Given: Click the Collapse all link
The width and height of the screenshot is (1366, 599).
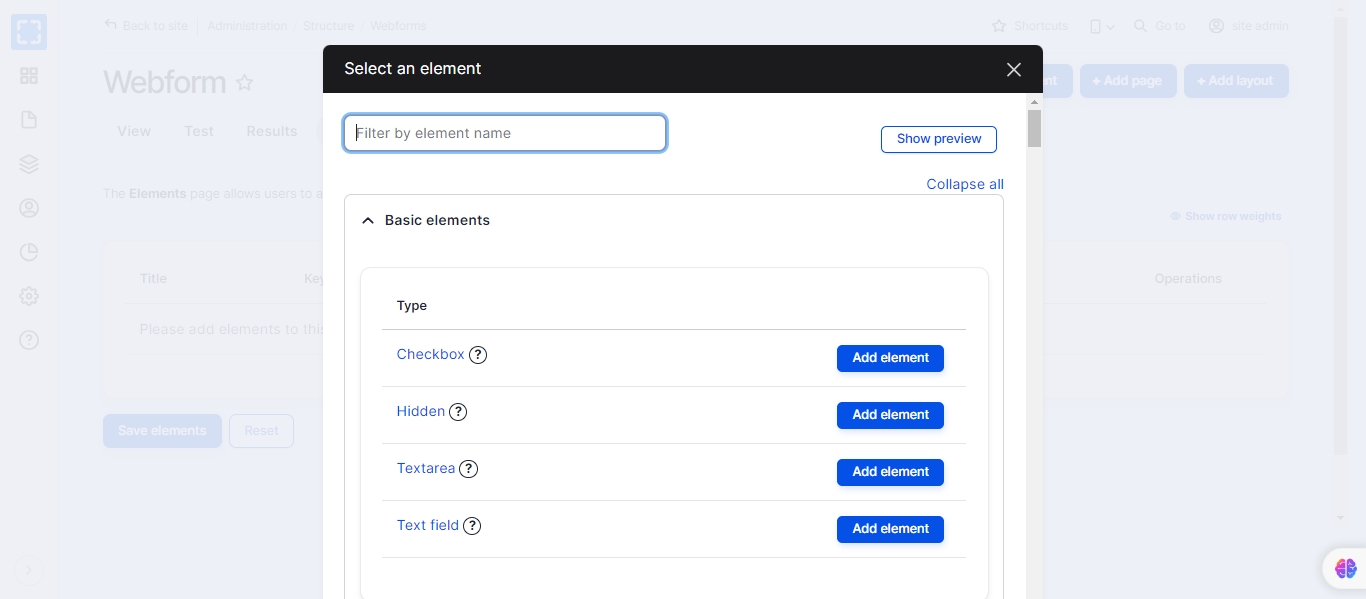Looking at the screenshot, I should click(964, 184).
